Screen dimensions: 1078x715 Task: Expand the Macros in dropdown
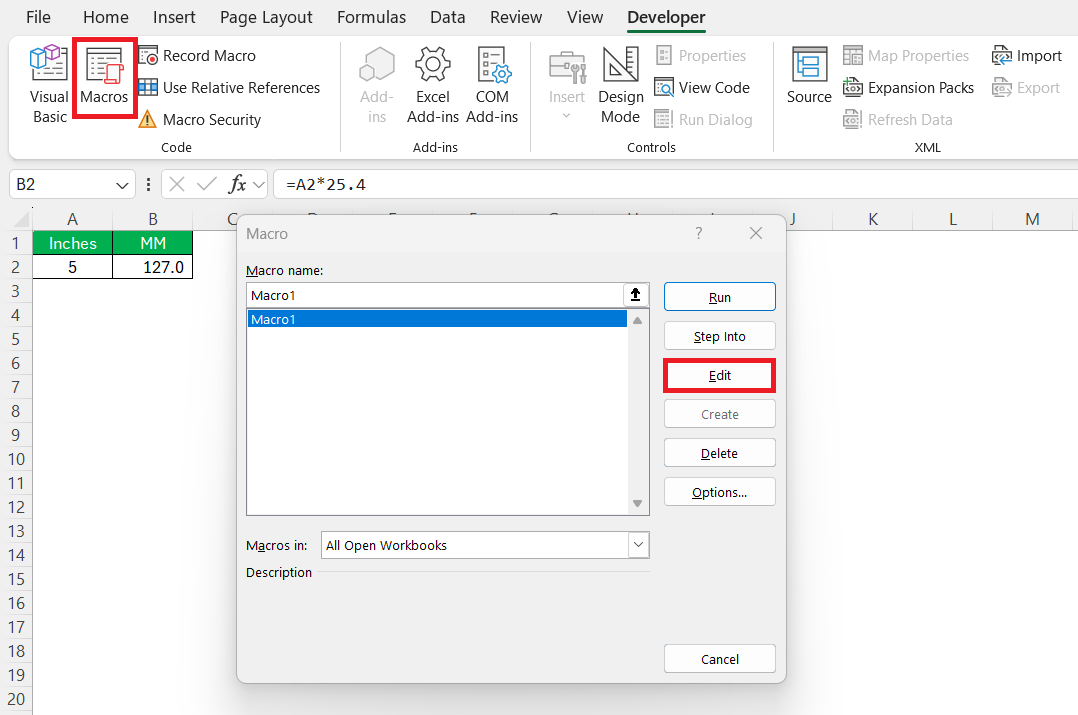[x=639, y=545]
